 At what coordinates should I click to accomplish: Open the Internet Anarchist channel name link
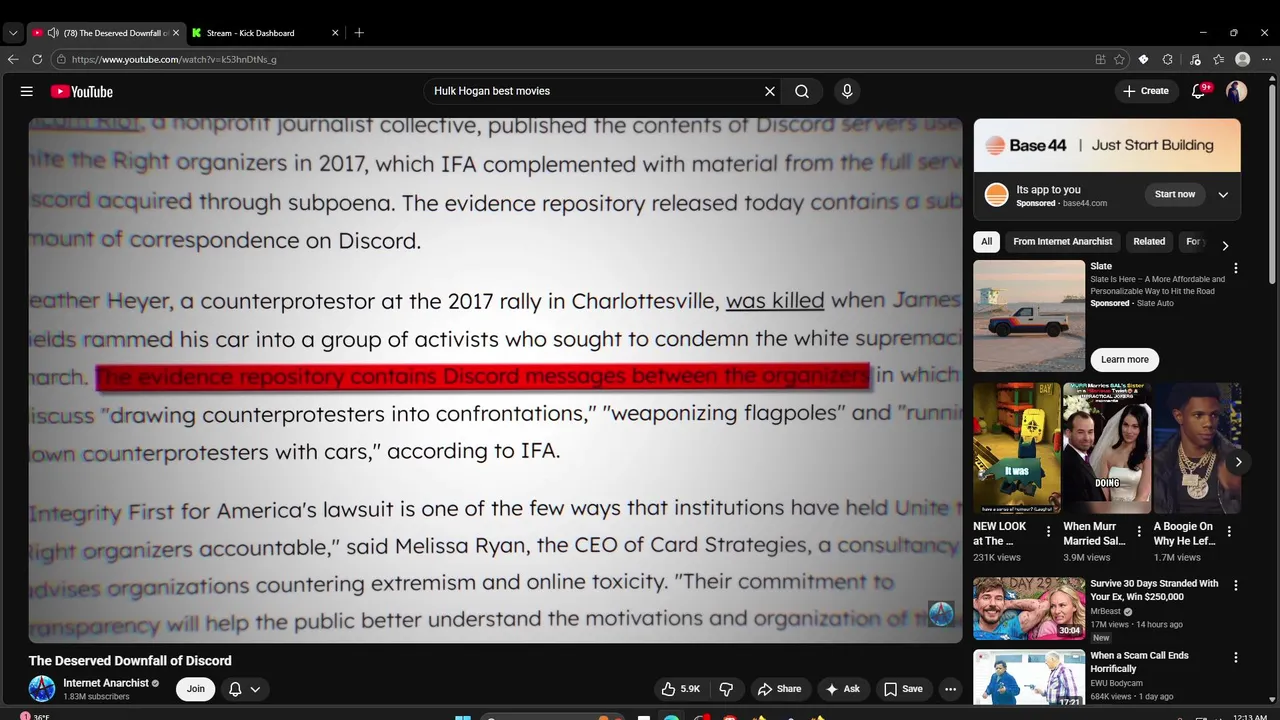[106, 683]
